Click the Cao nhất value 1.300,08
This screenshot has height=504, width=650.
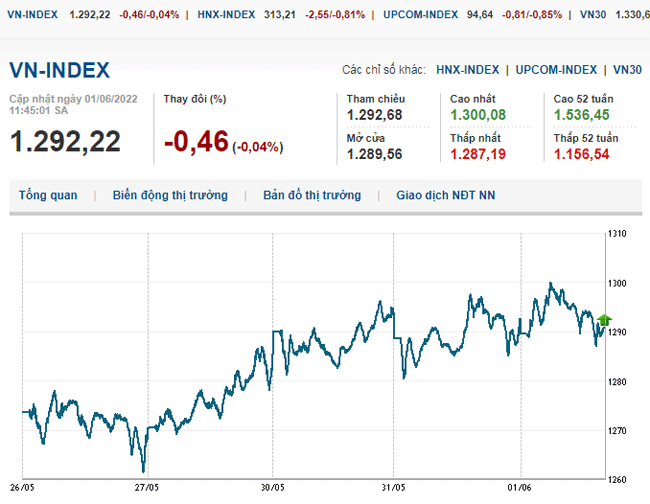click(x=478, y=115)
